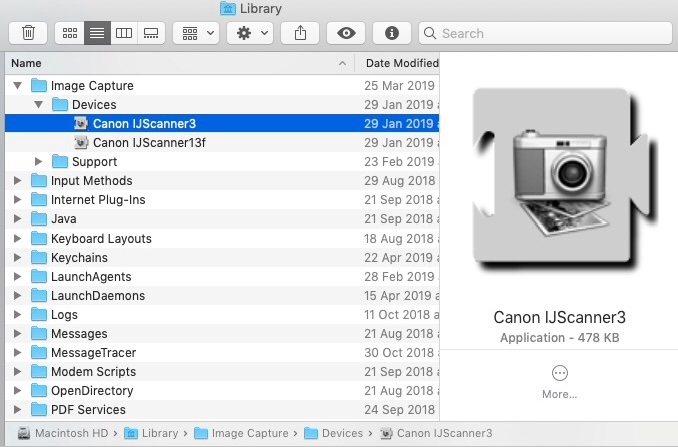Screen dimensions: 678x447
Task: Sort by the Date Modified column header
Action: [x=397, y=63]
